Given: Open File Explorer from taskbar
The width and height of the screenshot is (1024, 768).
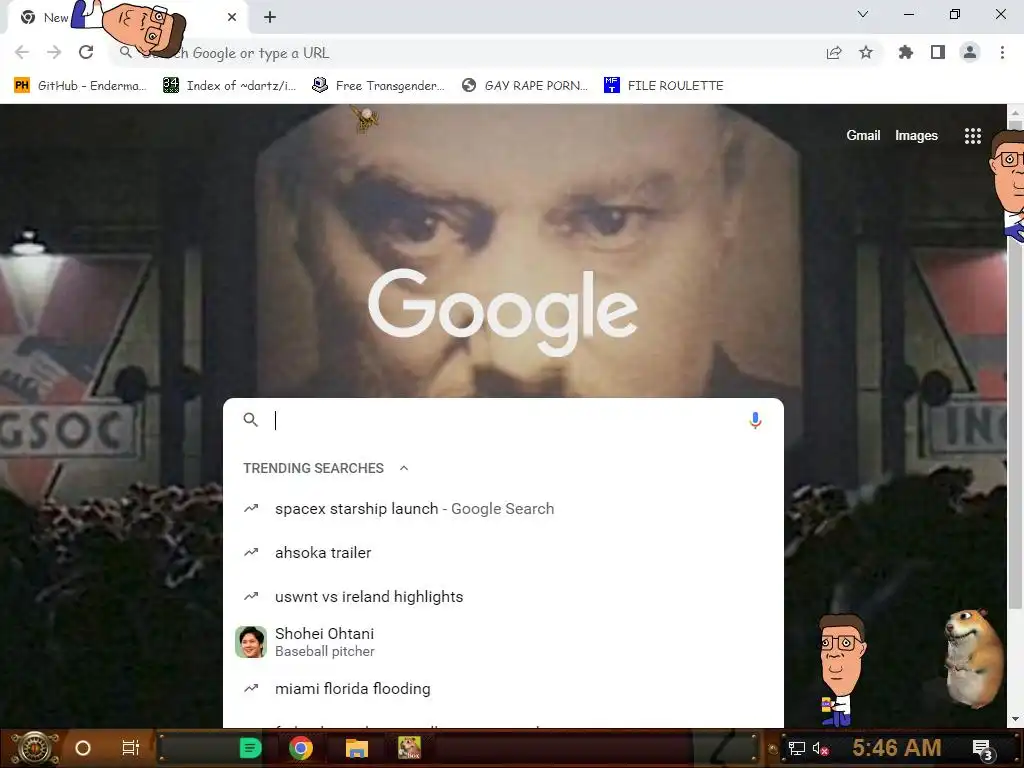Looking at the screenshot, I should pyautogui.click(x=357, y=748).
